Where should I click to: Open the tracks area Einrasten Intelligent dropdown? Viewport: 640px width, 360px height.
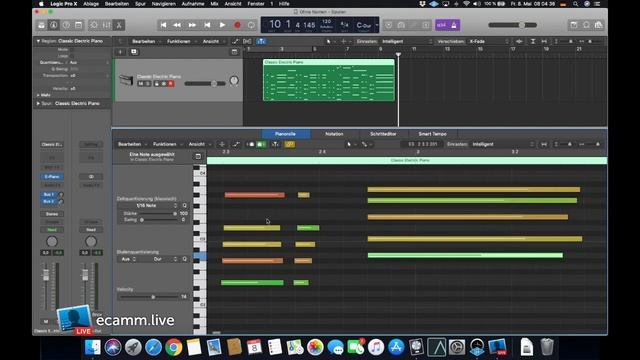tap(407, 41)
